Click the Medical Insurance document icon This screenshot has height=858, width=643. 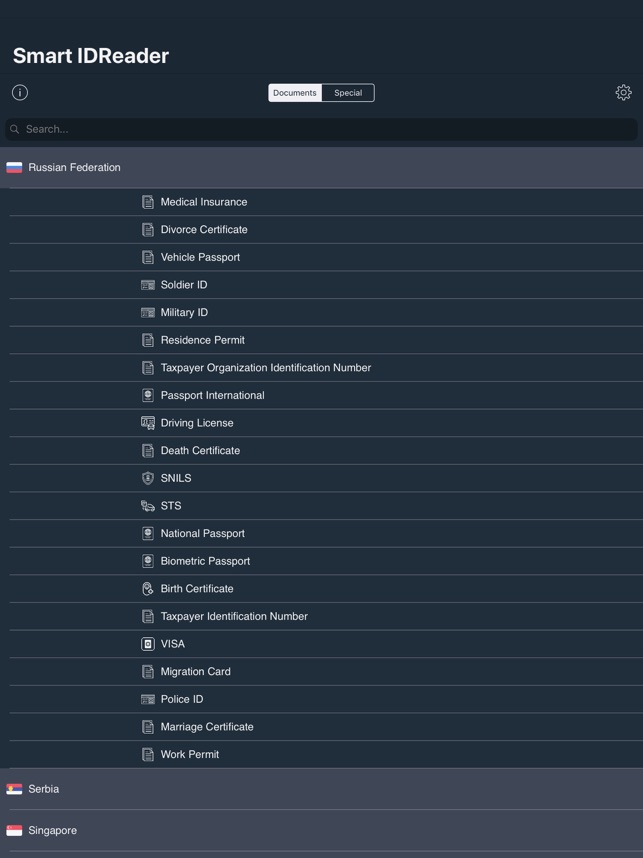point(148,202)
